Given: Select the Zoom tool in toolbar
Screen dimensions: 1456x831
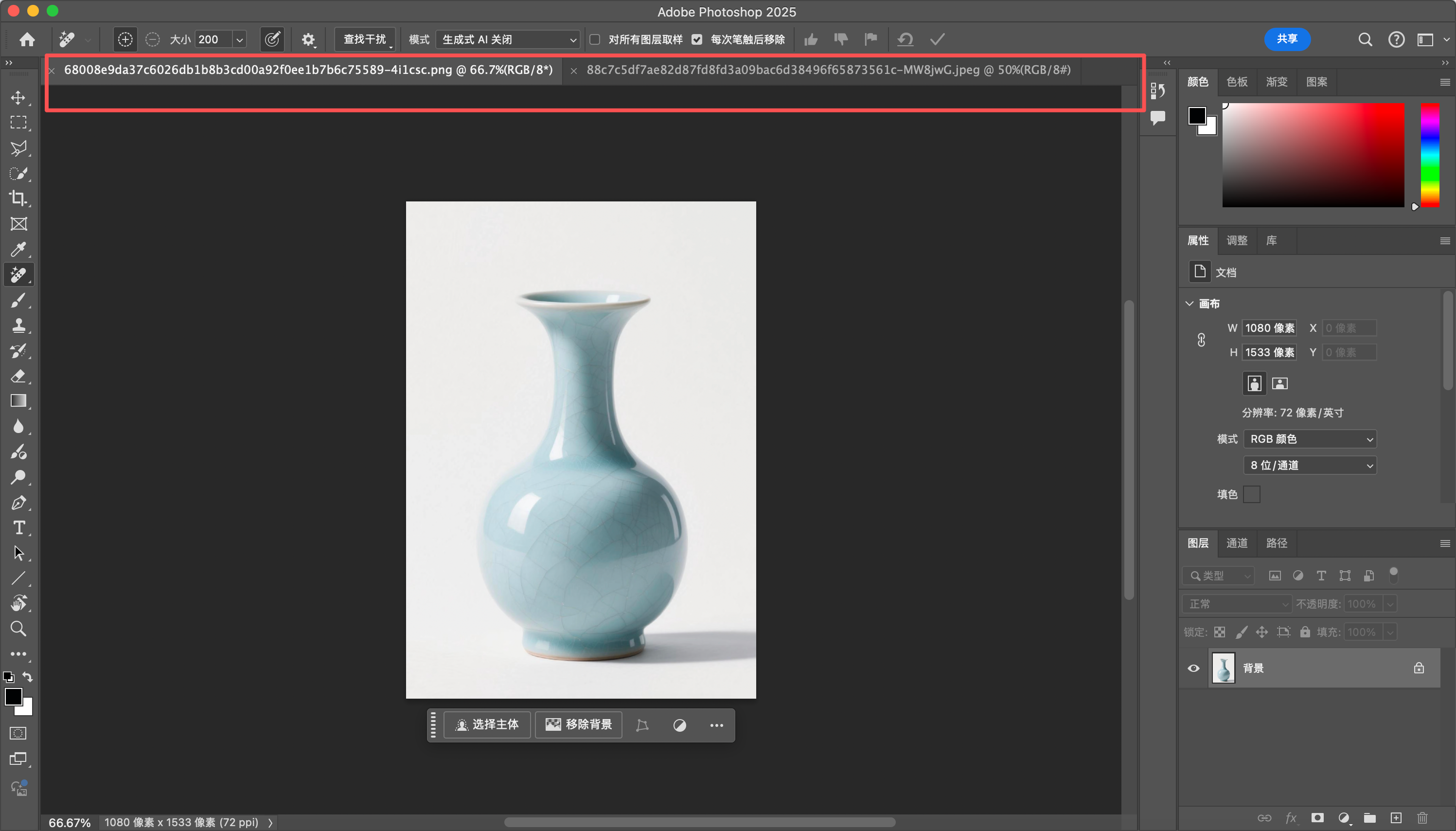Looking at the screenshot, I should [x=18, y=629].
